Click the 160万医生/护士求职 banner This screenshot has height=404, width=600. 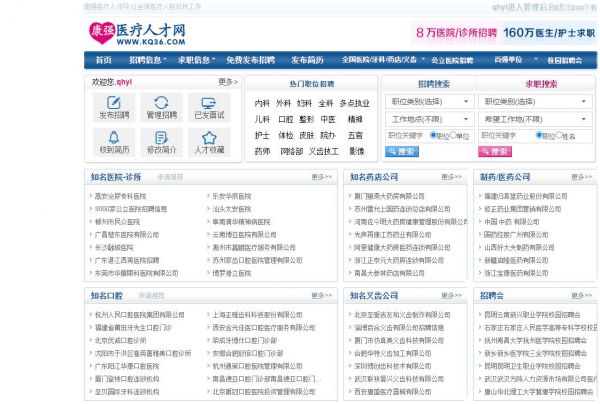(549, 33)
